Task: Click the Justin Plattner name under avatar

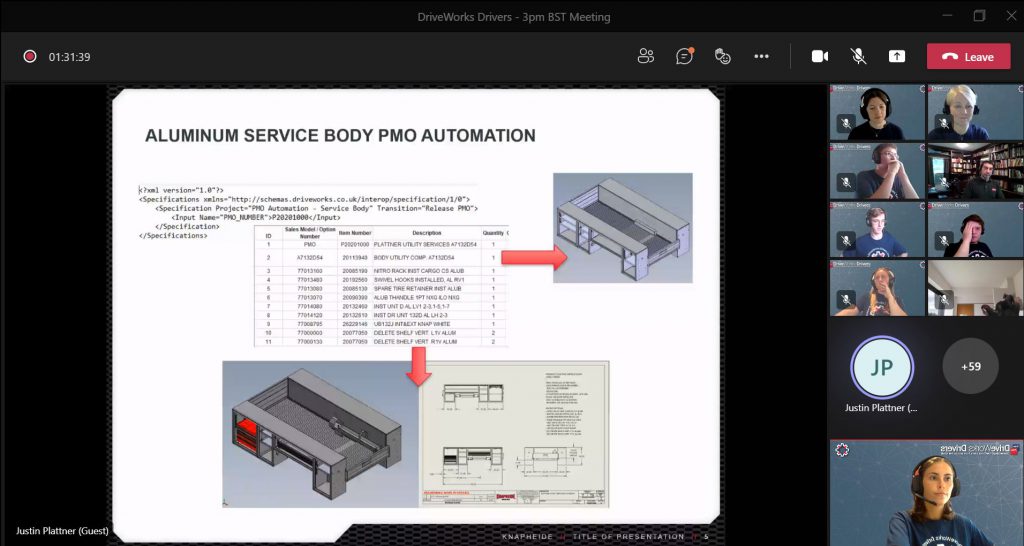Action: point(881,408)
